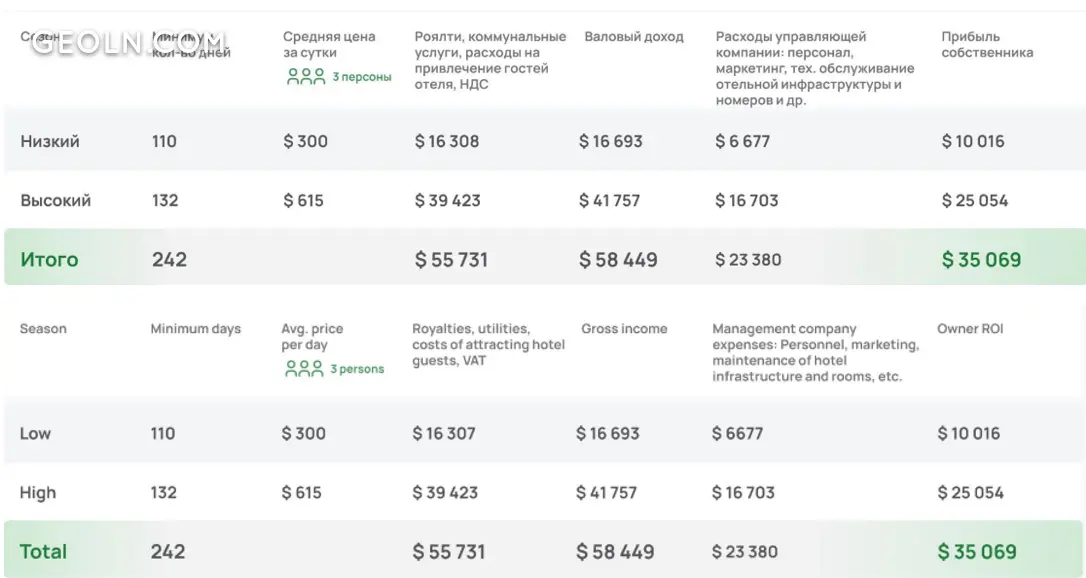
Task: Click the green "3 персоны" label
Action: tap(361, 77)
